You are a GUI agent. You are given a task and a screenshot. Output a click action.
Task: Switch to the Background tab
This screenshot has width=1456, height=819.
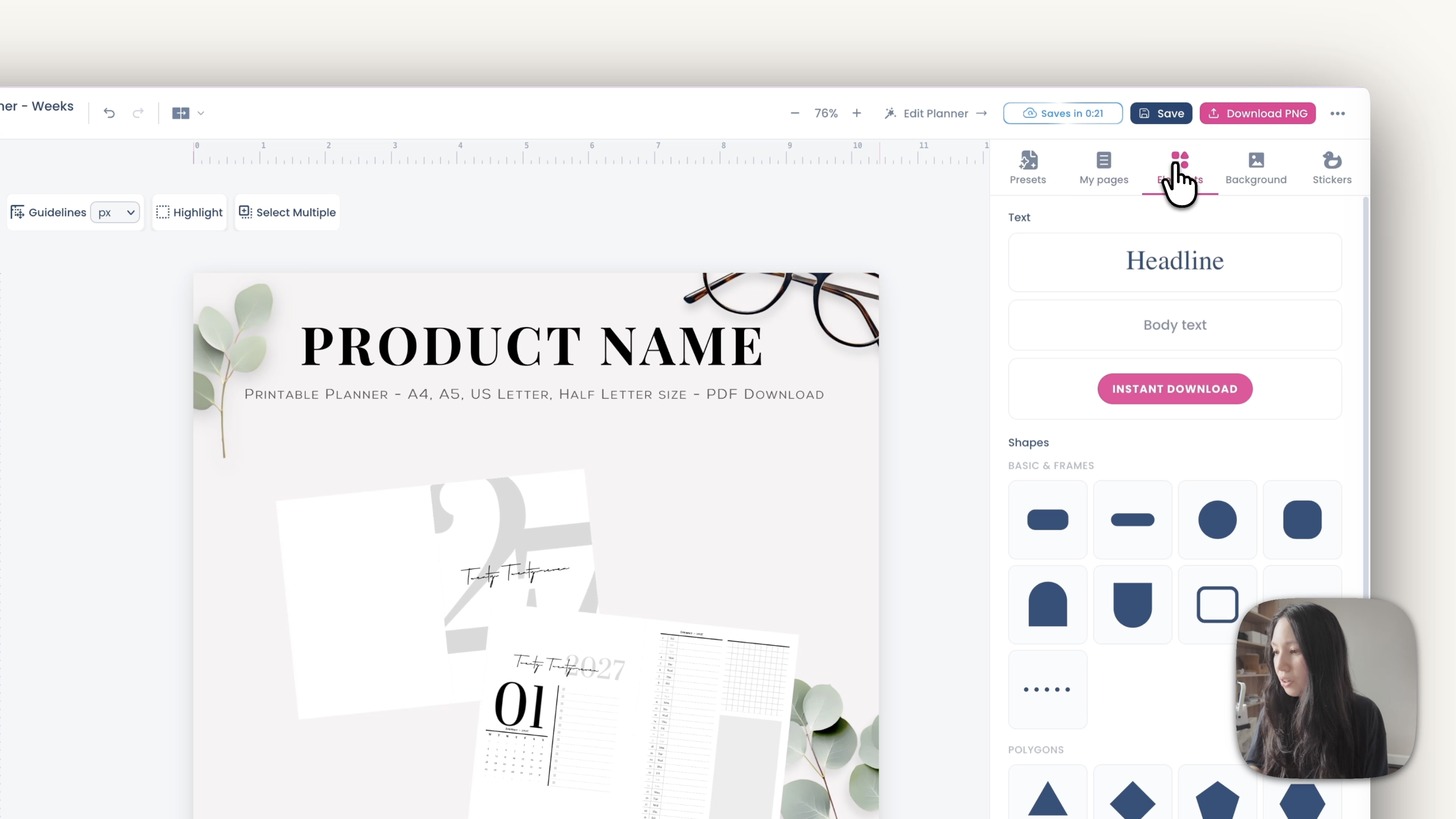tap(1256, 168)
